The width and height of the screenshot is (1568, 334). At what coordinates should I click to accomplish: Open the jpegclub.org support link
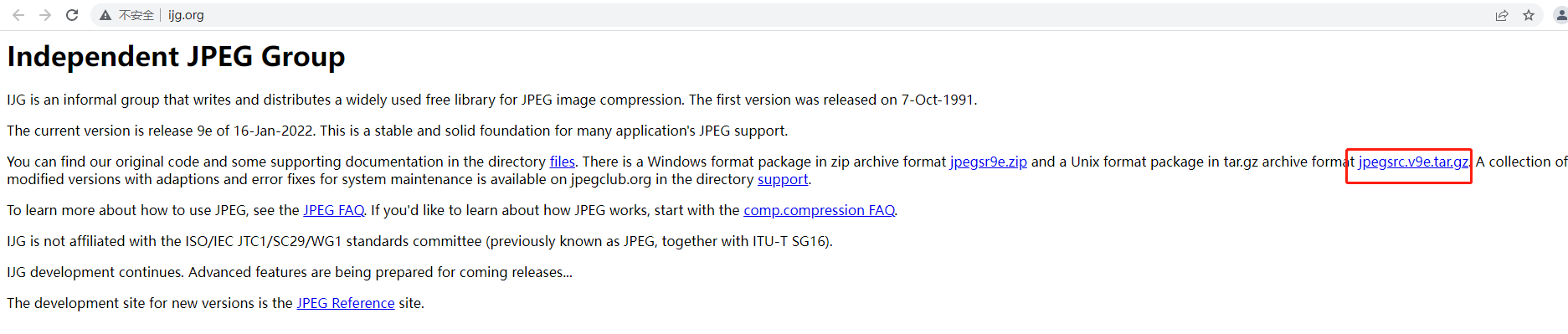click(783, 179)
